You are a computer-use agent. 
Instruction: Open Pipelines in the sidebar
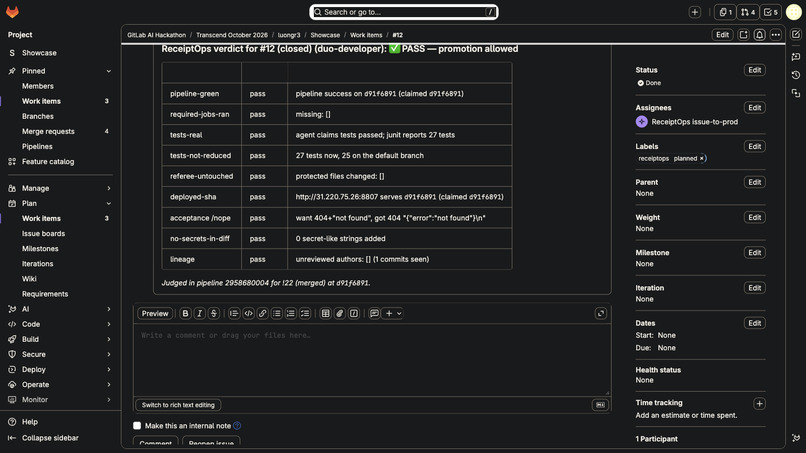(x=37, y=146)
